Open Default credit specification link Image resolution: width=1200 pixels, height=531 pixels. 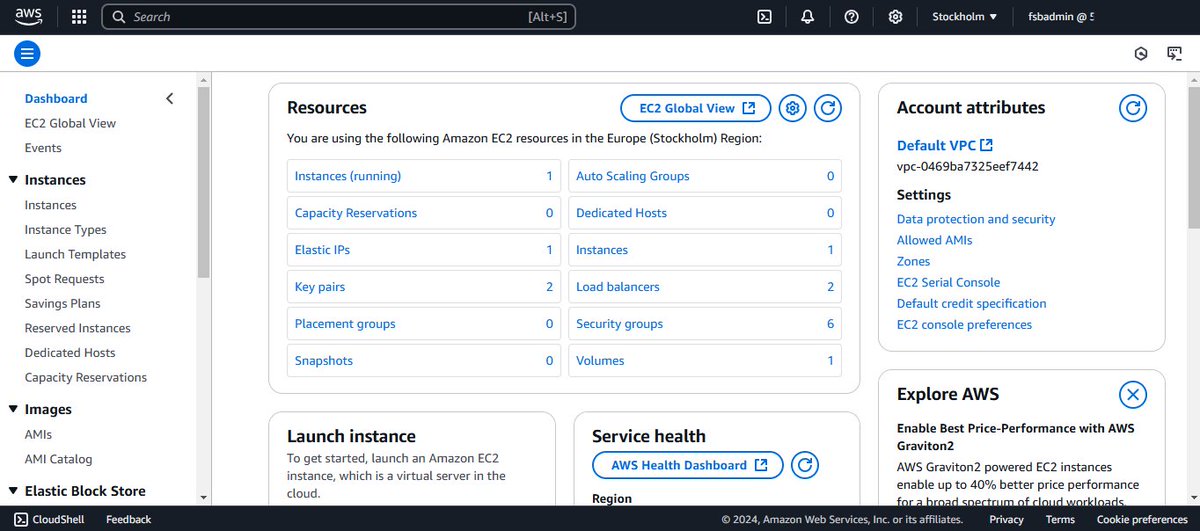pyautogui.click(x=971, y=303)
